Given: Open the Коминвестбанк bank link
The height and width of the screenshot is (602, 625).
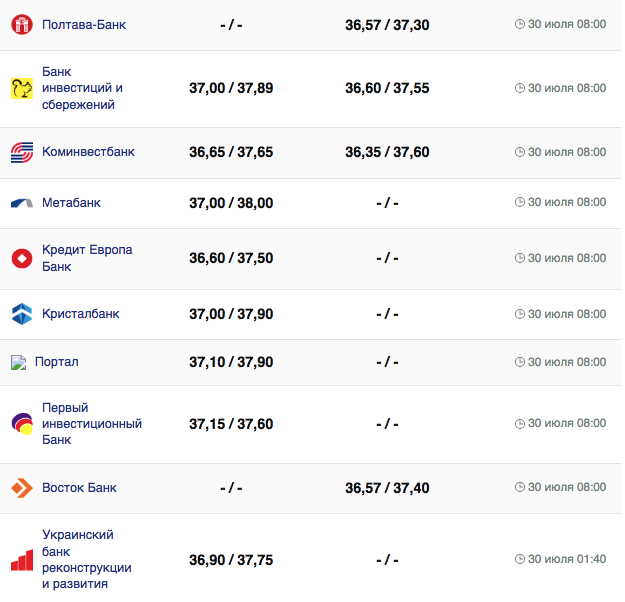Looking at the screenshot, I should [x=88, y=152].
